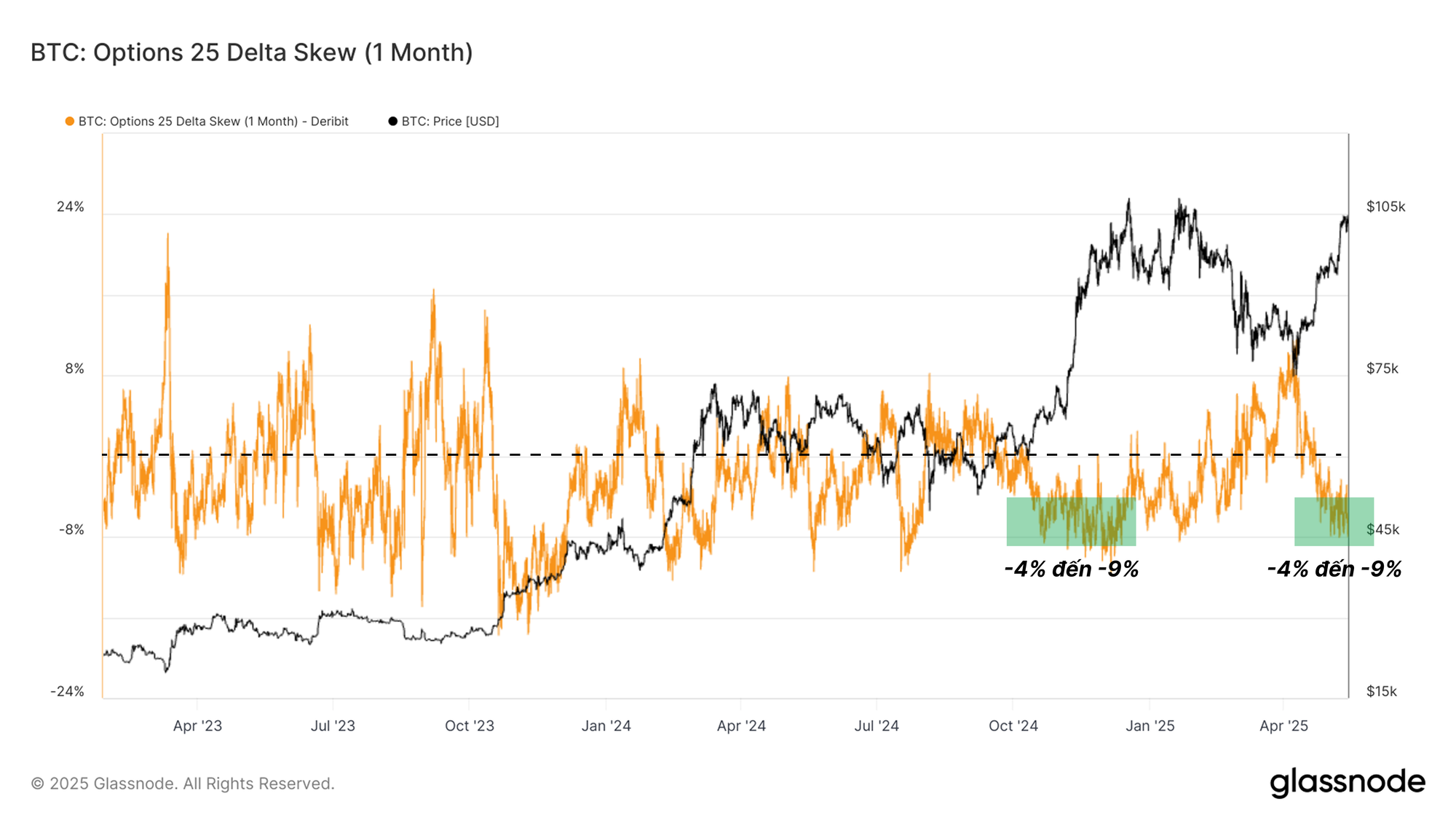Click the -8% left axis label
1456x820 pixels.
71,529
